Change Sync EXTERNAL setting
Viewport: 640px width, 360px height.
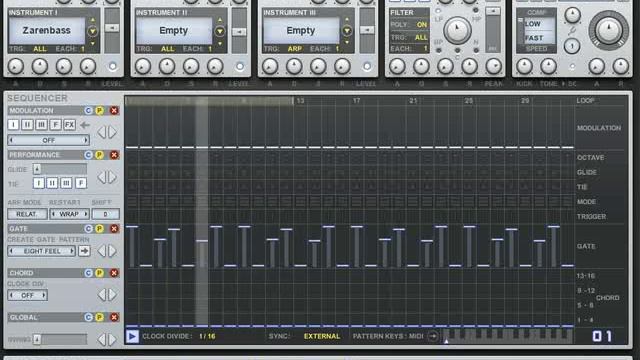[322, 336]
